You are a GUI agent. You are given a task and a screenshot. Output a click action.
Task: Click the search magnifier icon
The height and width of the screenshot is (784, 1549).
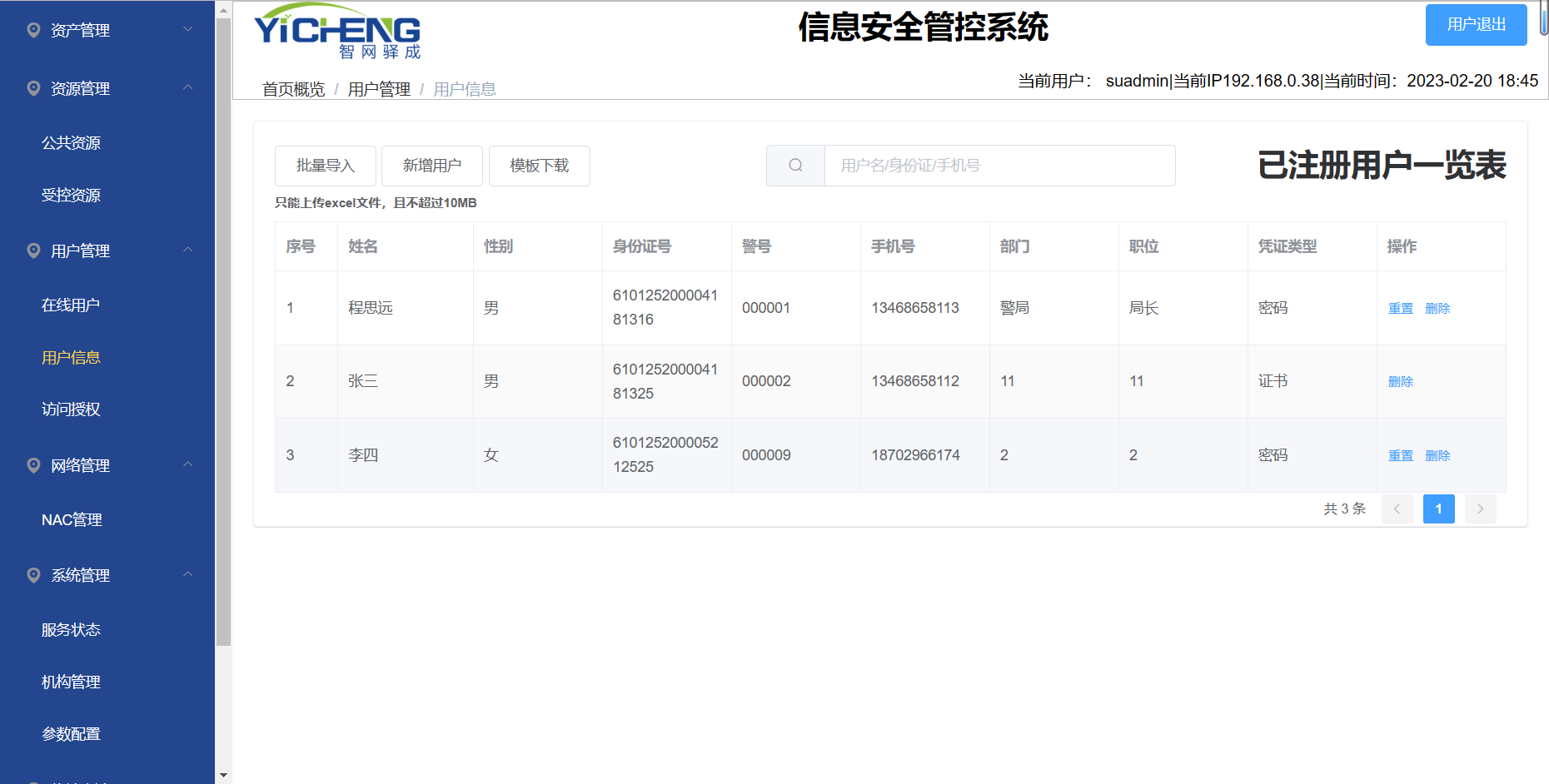[795, 166]
